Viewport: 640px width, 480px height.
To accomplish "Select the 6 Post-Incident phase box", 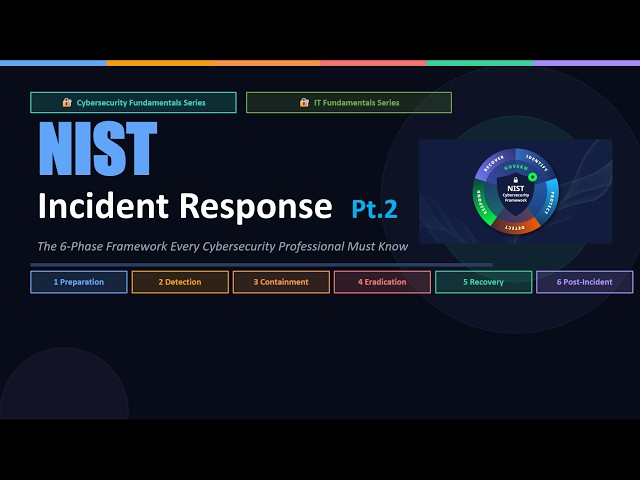I will (584, 282).
